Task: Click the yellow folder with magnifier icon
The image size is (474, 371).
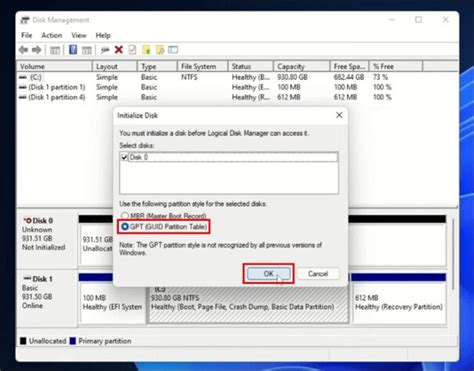Action: [160, 50]
